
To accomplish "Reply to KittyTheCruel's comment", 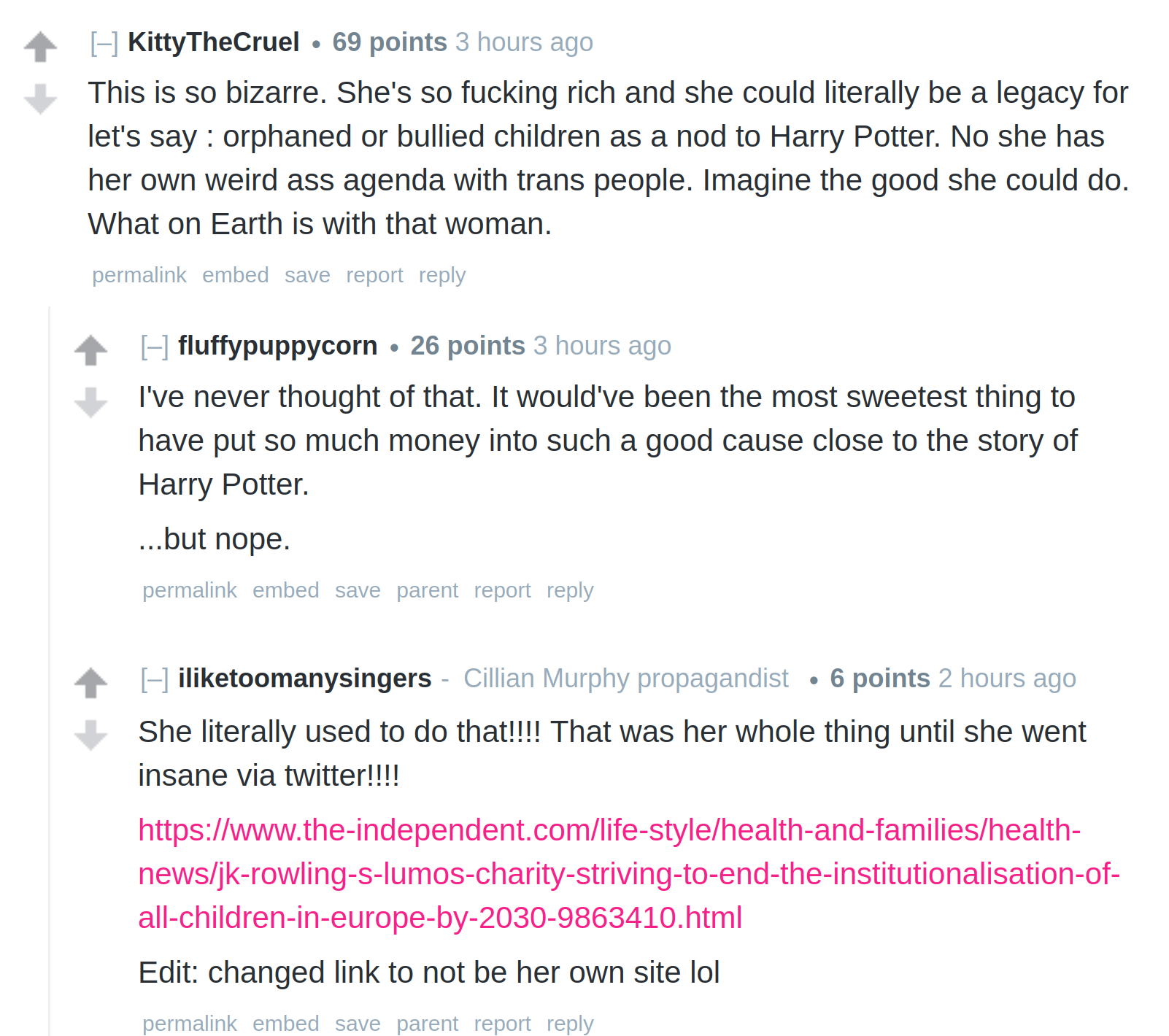I will pos(442,275).
